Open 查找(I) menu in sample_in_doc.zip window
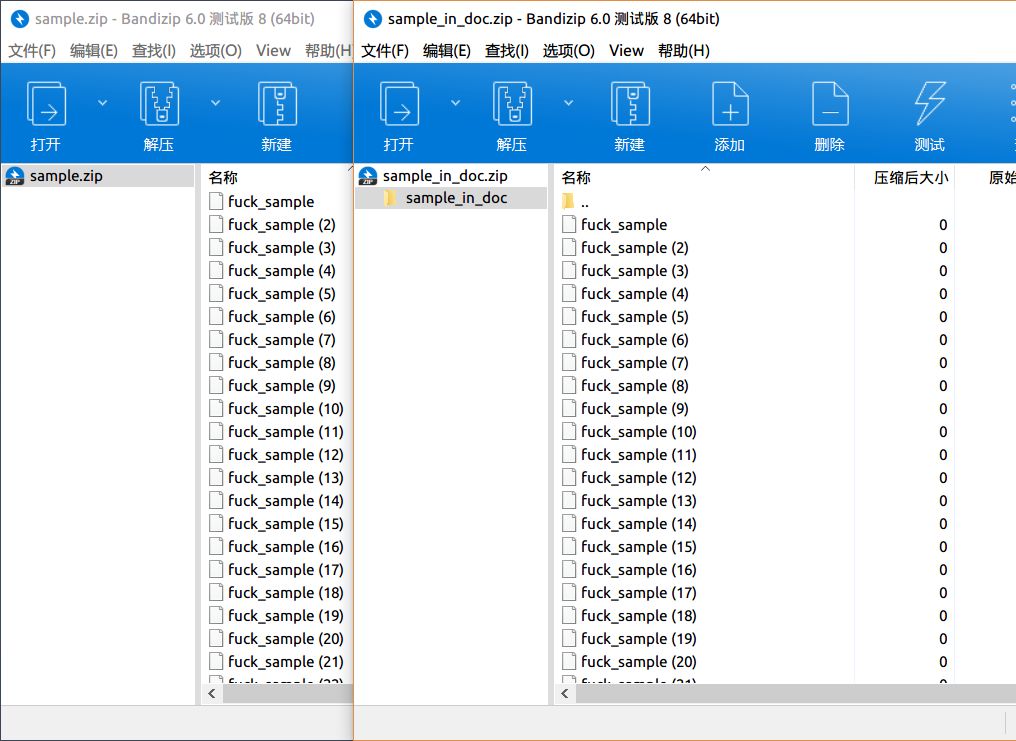The width and height of the screenshot is (1016, 741). click(507, 51)
